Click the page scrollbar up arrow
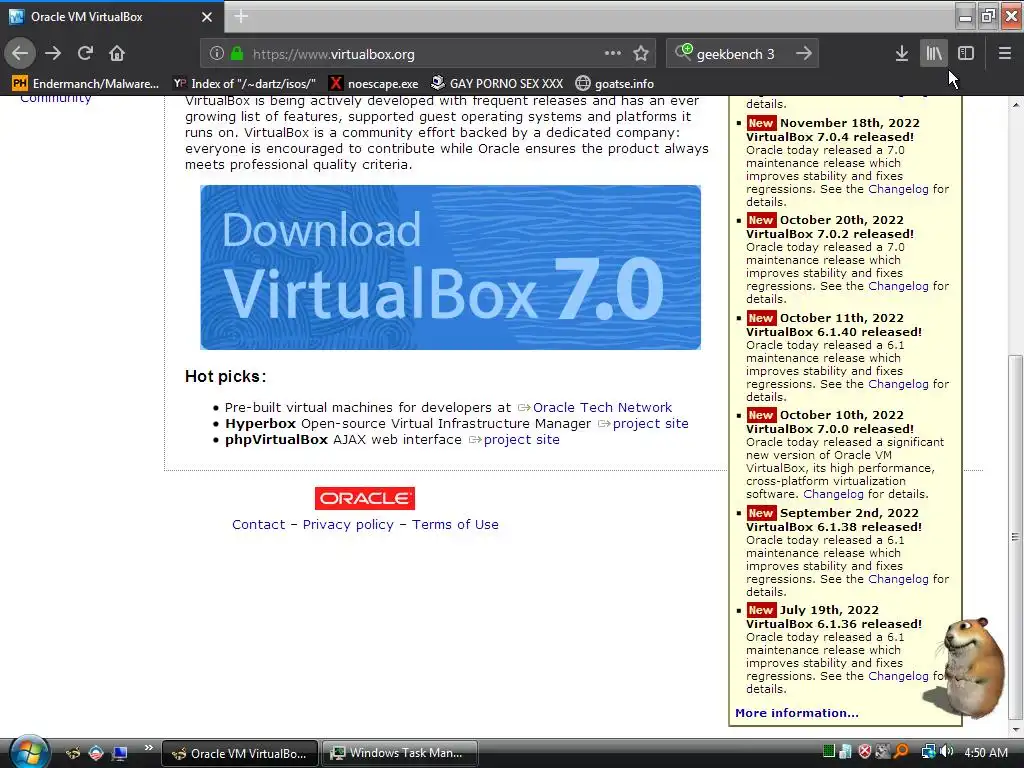 point(1016,104)
